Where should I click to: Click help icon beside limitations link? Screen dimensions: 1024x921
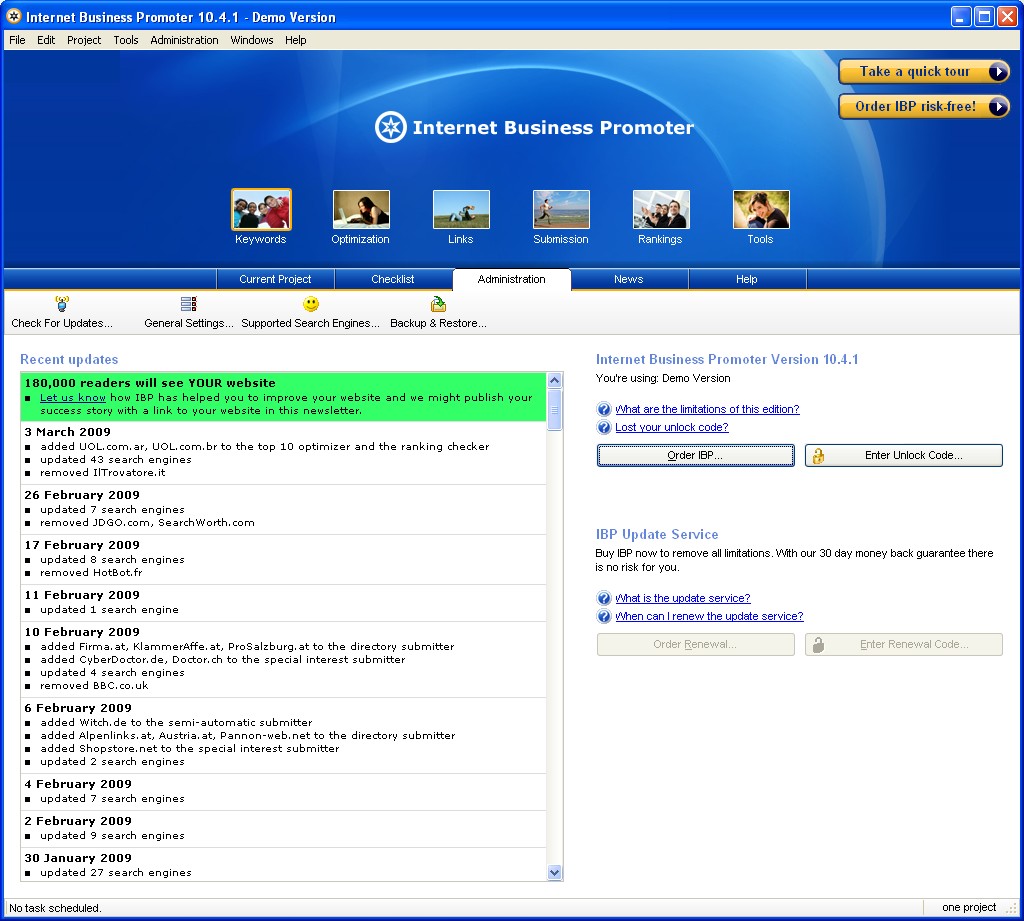click(x=604, y=410)
